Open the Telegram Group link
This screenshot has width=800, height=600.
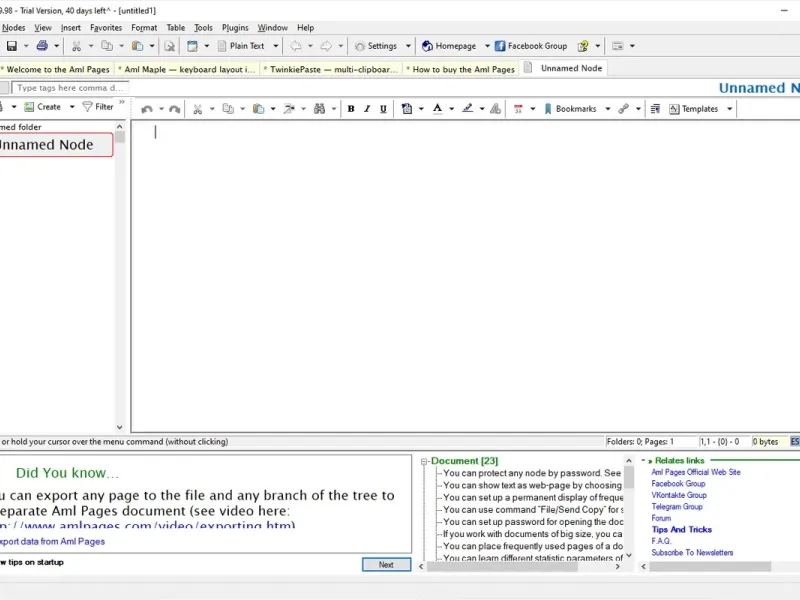tap(677, 507)
